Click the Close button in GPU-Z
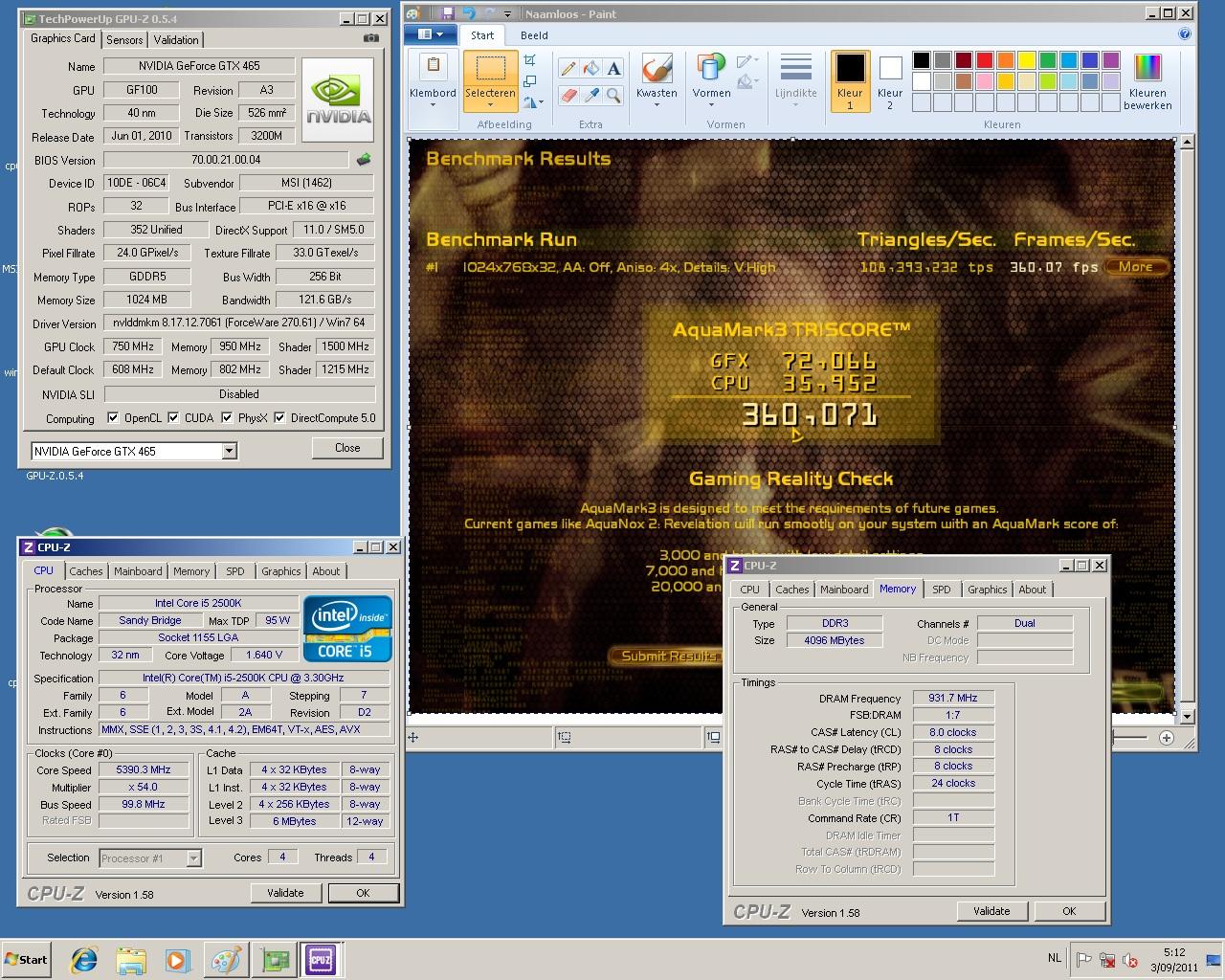This screenshot has height=980, width=1225. click(347, 448)
